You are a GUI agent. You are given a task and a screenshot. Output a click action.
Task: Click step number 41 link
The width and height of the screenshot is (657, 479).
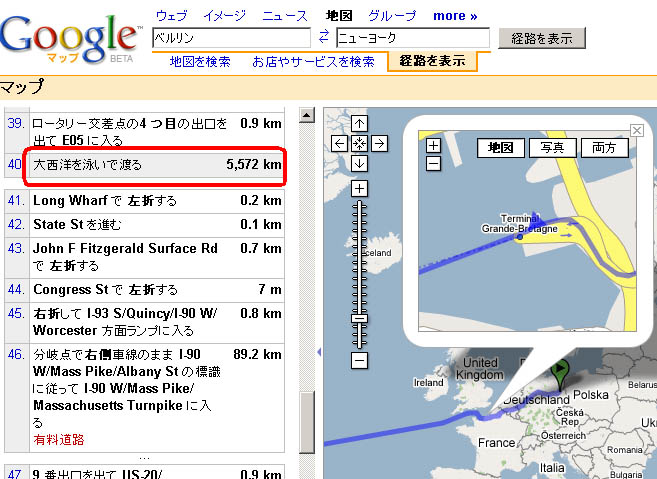[16, 200]
